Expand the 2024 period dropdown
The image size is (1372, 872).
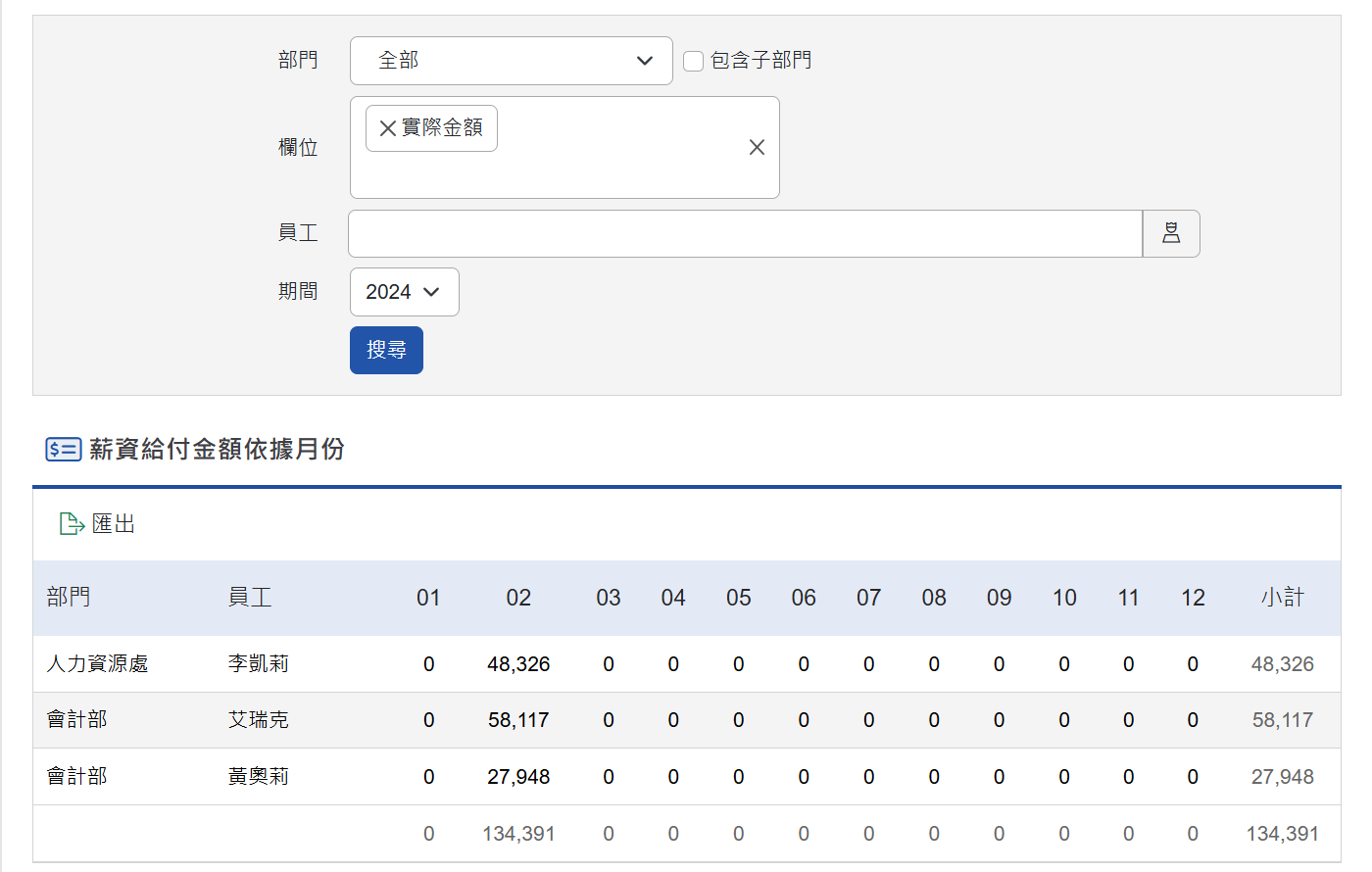[x=404, y=292]
